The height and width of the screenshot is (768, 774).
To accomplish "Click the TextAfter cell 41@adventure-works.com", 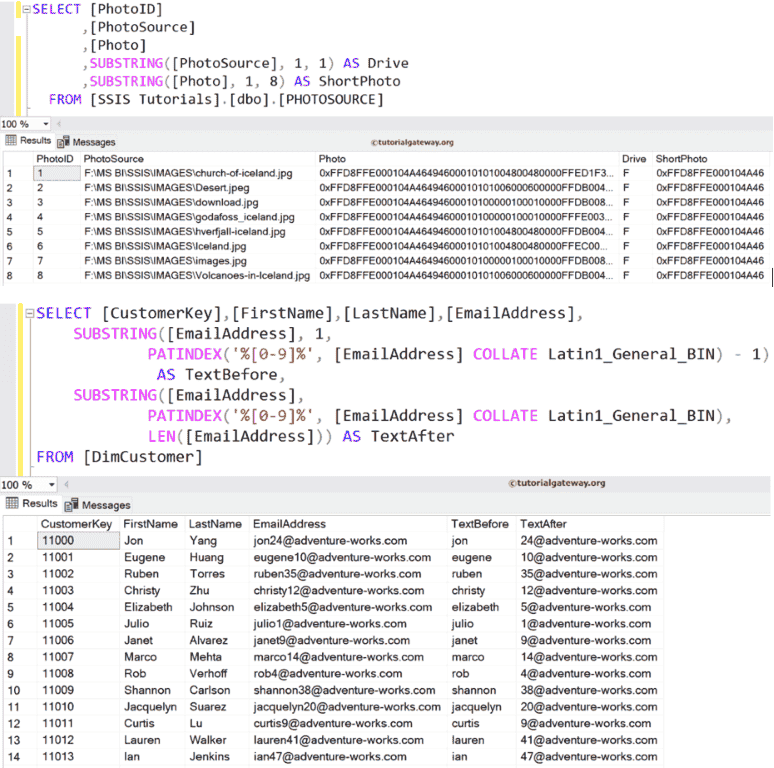I will pos(589,740).
